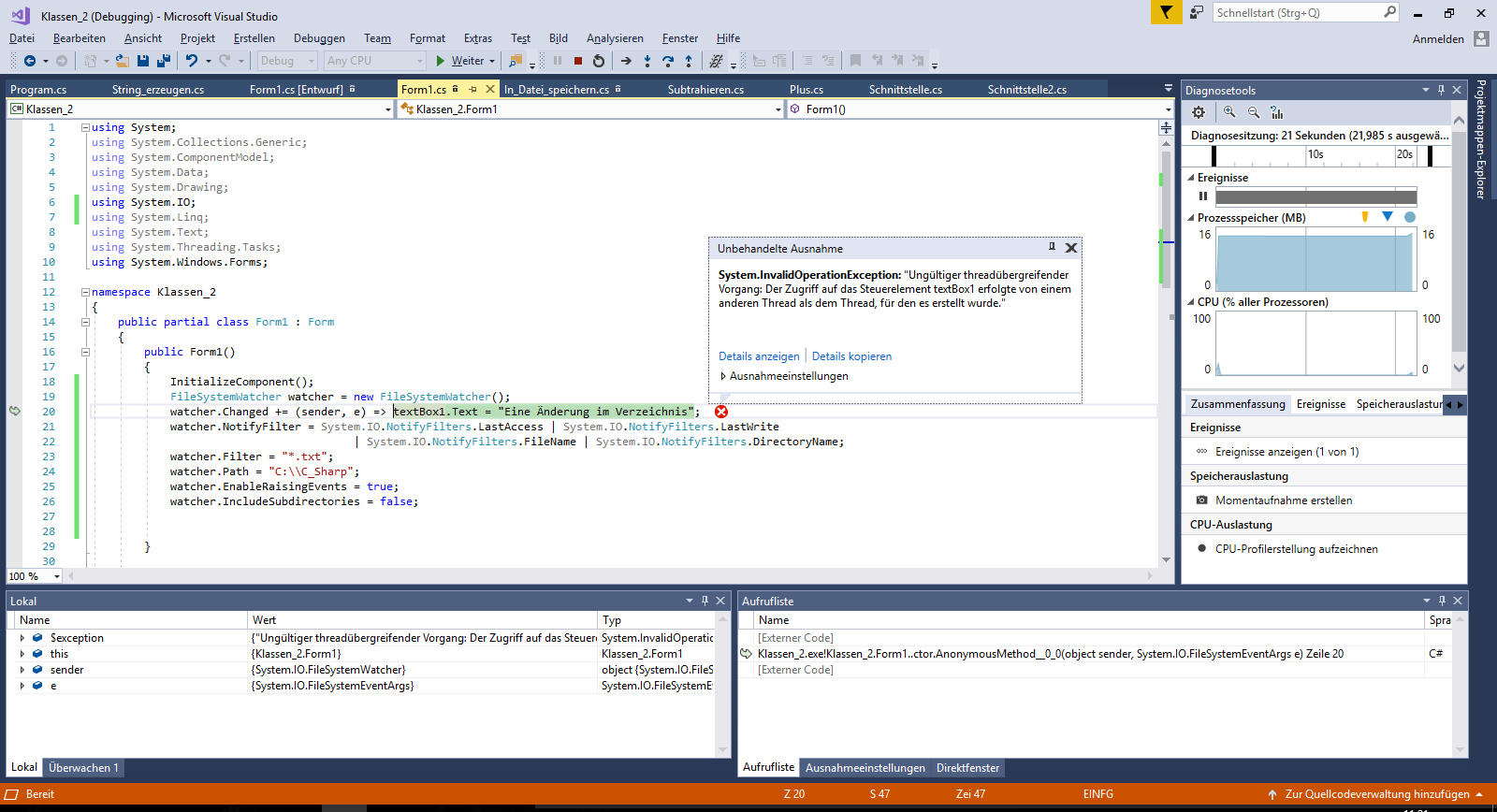
Task: Stop debugging with the red square icon
Action: coord(578,61)
